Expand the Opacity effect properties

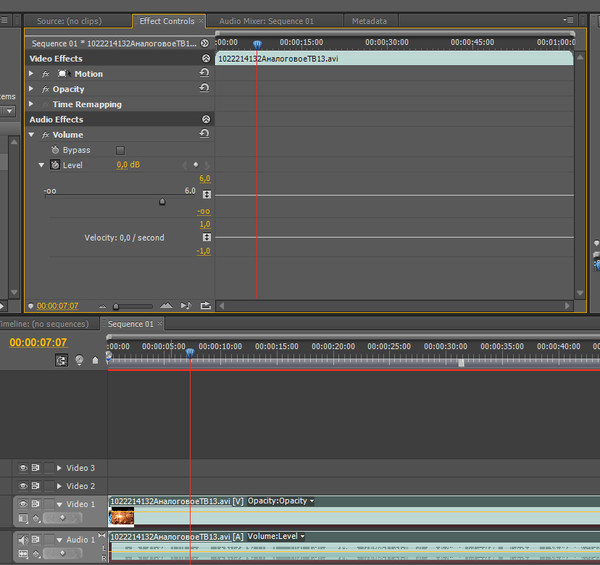[x=31, y=88]
